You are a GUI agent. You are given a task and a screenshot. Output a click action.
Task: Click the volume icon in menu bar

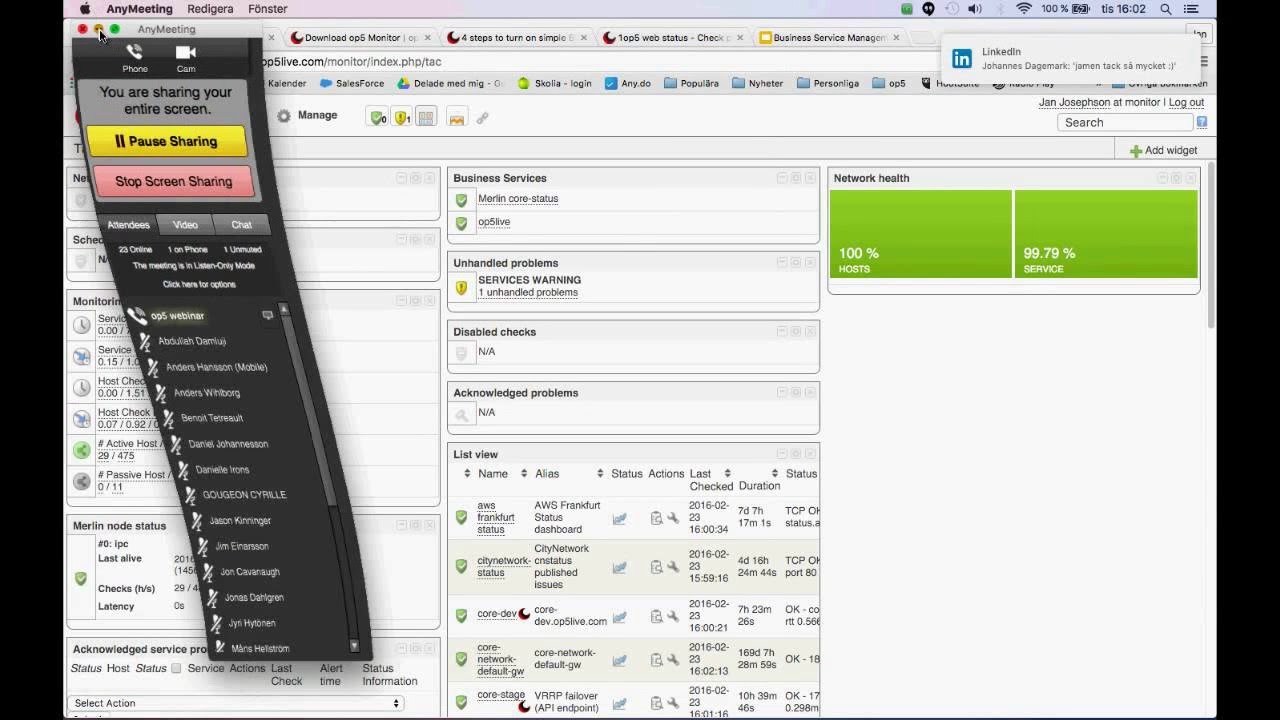click(976, 9)
